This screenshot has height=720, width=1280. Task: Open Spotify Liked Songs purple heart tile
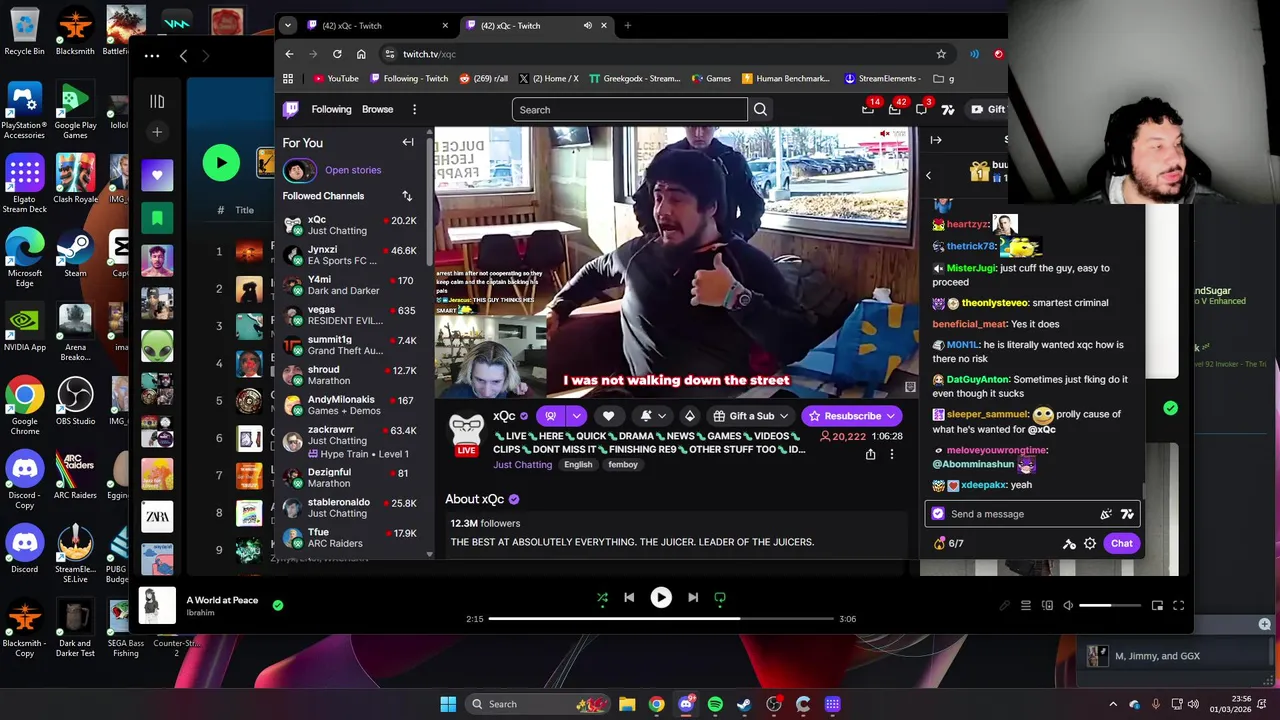[x=157, y=175]
